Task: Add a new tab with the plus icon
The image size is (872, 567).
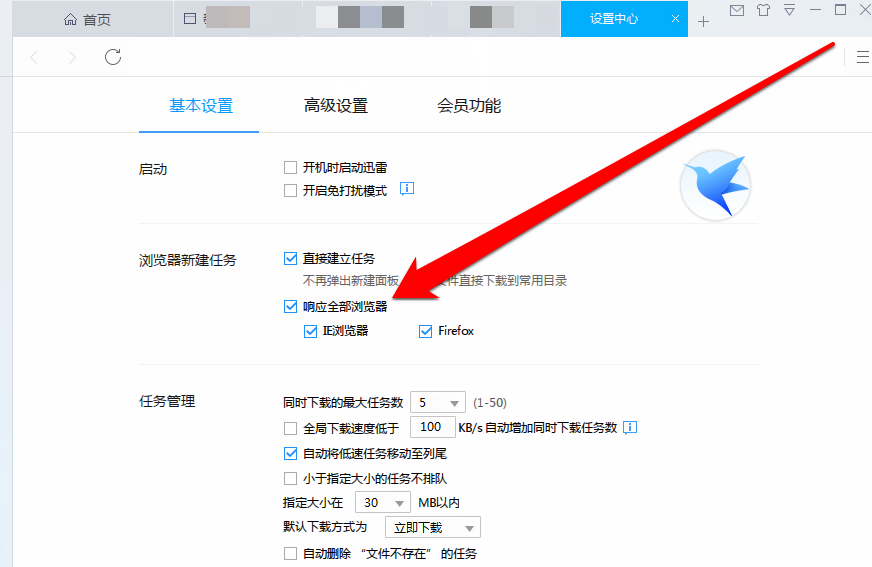Action: 703,22
